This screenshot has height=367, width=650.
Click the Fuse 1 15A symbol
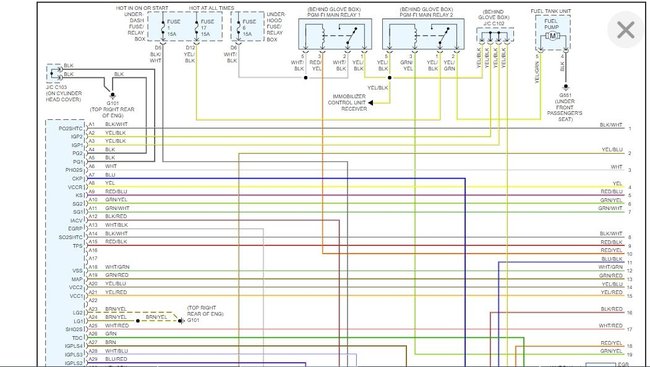click(163, 27)
